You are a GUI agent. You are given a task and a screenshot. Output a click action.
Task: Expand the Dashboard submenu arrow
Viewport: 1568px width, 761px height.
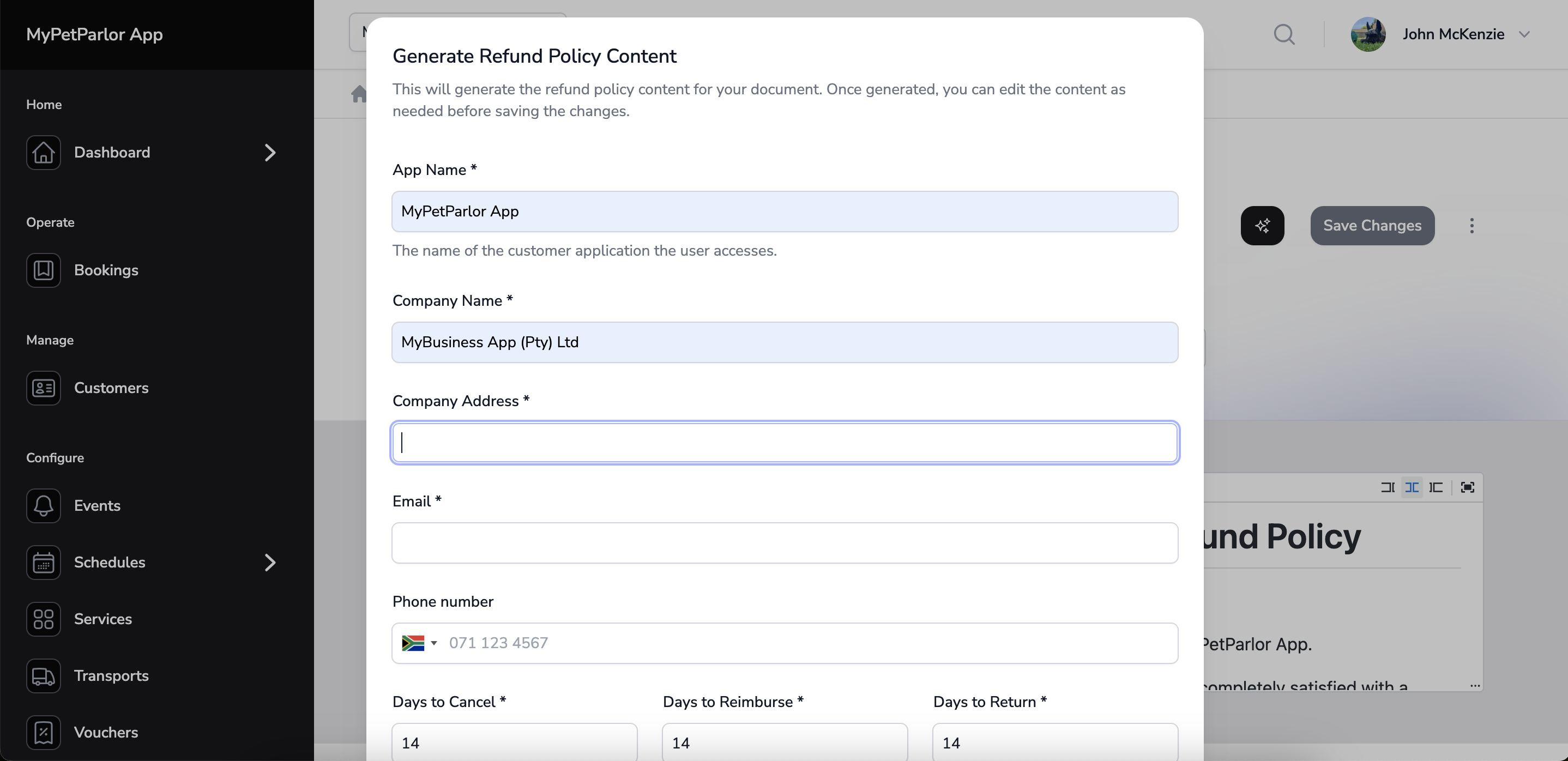pyautogui.click(x=271, y=152)
